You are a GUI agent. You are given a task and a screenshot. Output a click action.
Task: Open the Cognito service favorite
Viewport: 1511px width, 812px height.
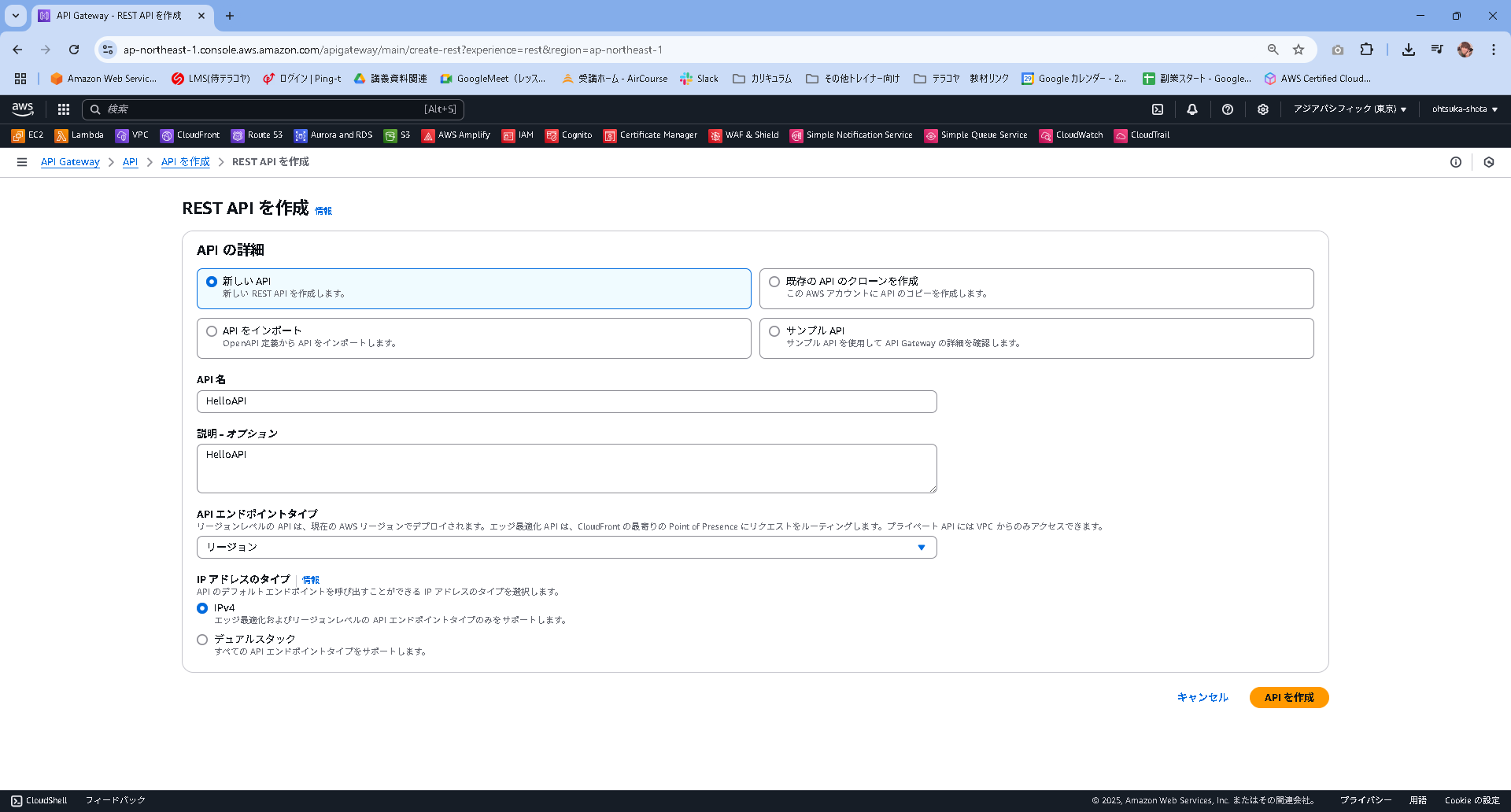(568, 135)
